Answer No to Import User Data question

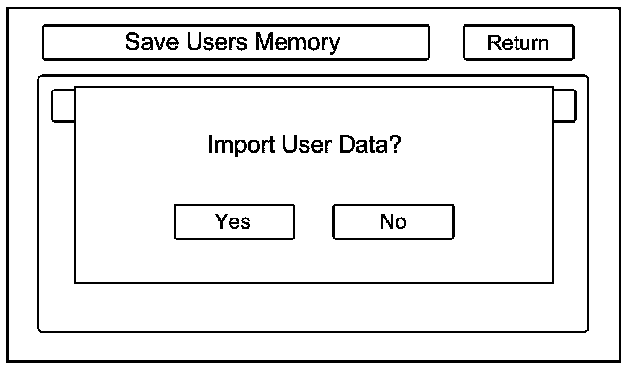(x=393, y=222)
